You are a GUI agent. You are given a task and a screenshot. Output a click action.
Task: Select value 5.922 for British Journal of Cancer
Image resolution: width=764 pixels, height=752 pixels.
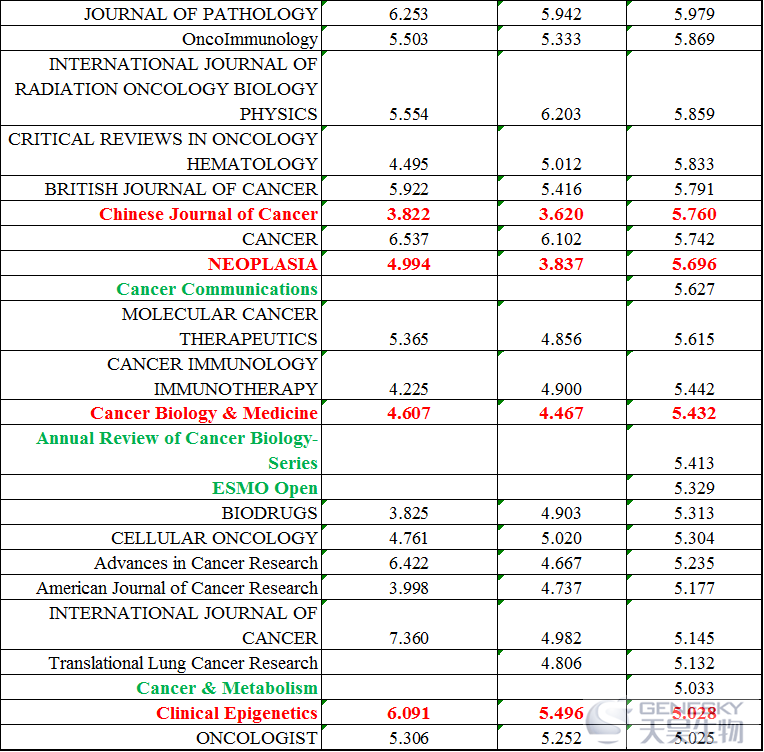[x=408, y=189]
